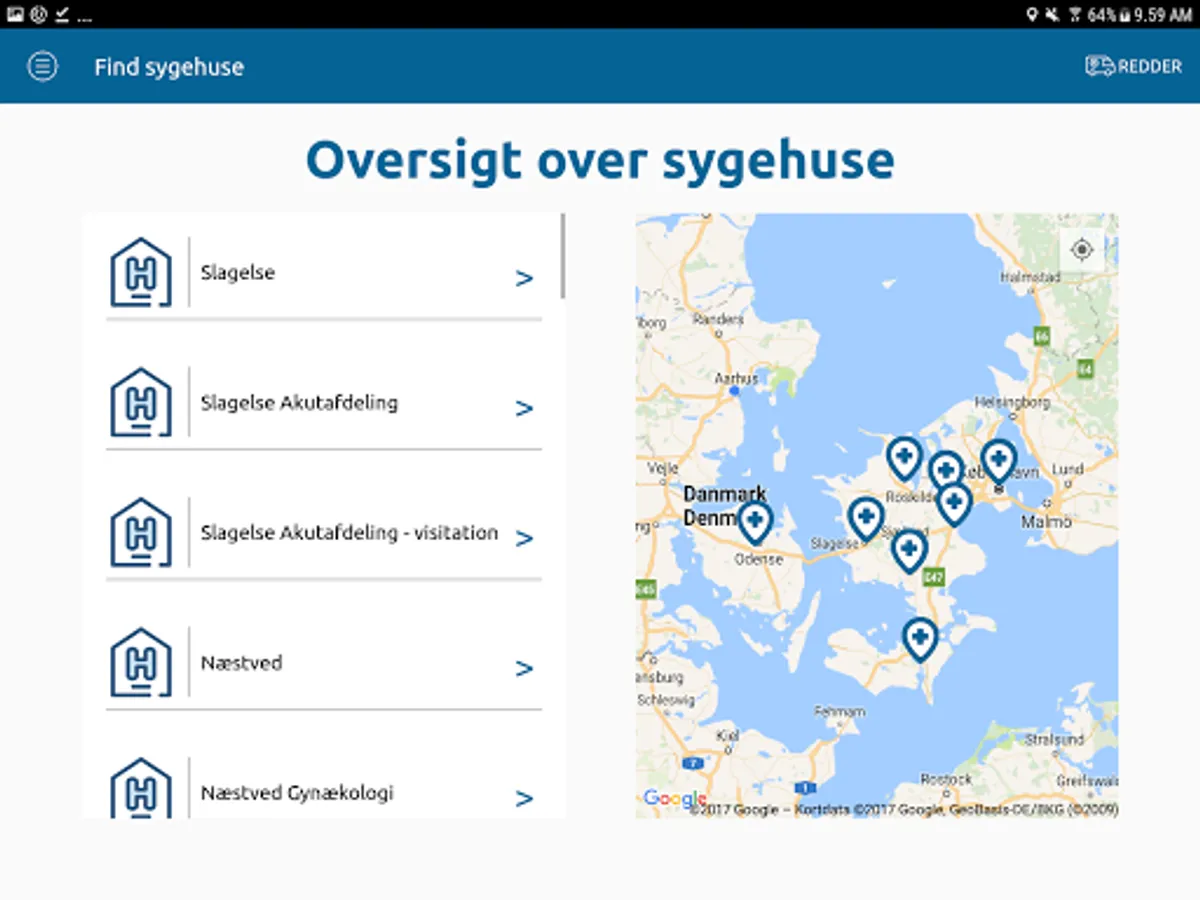
Task: Center map on my location
Action: [x=1081, y=249]
